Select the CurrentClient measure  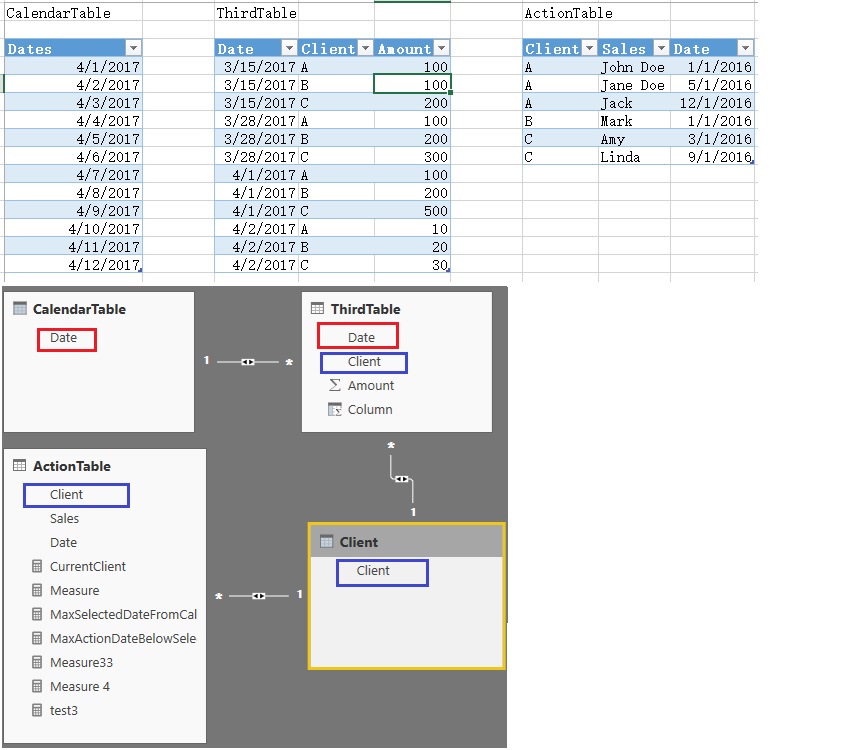pyautogui.click(x=88, y=566)
